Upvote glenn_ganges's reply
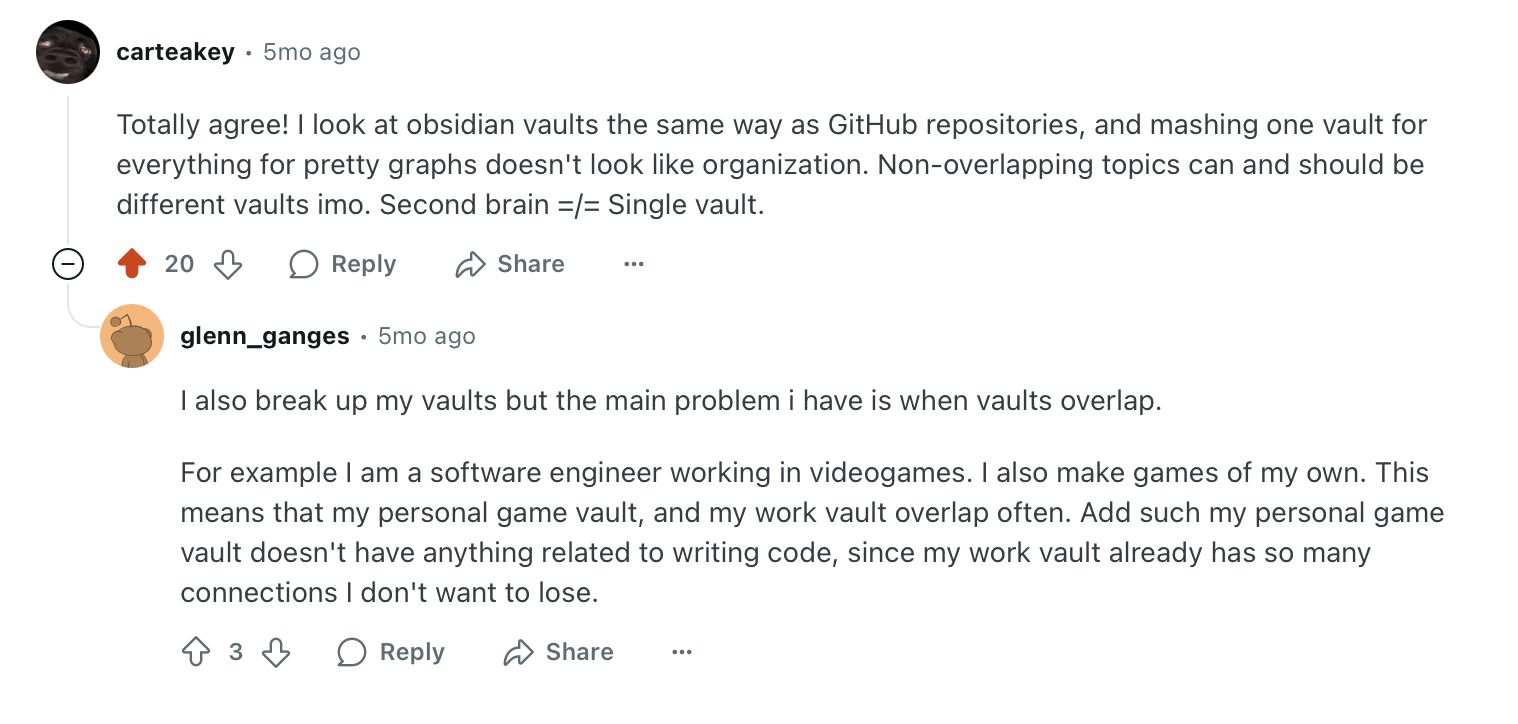 tap(196, 652)
